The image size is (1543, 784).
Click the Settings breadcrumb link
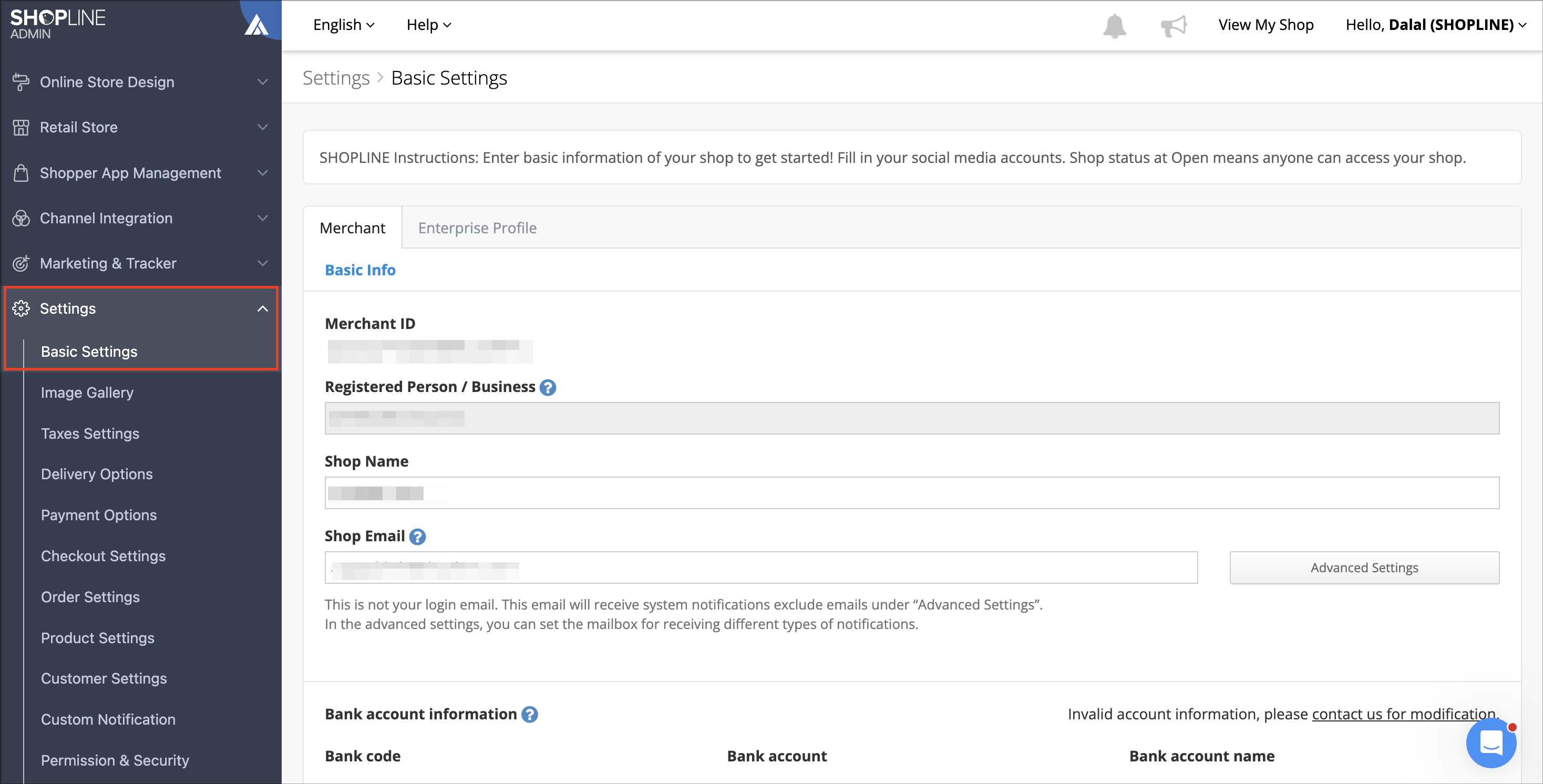tap(336, 78)
